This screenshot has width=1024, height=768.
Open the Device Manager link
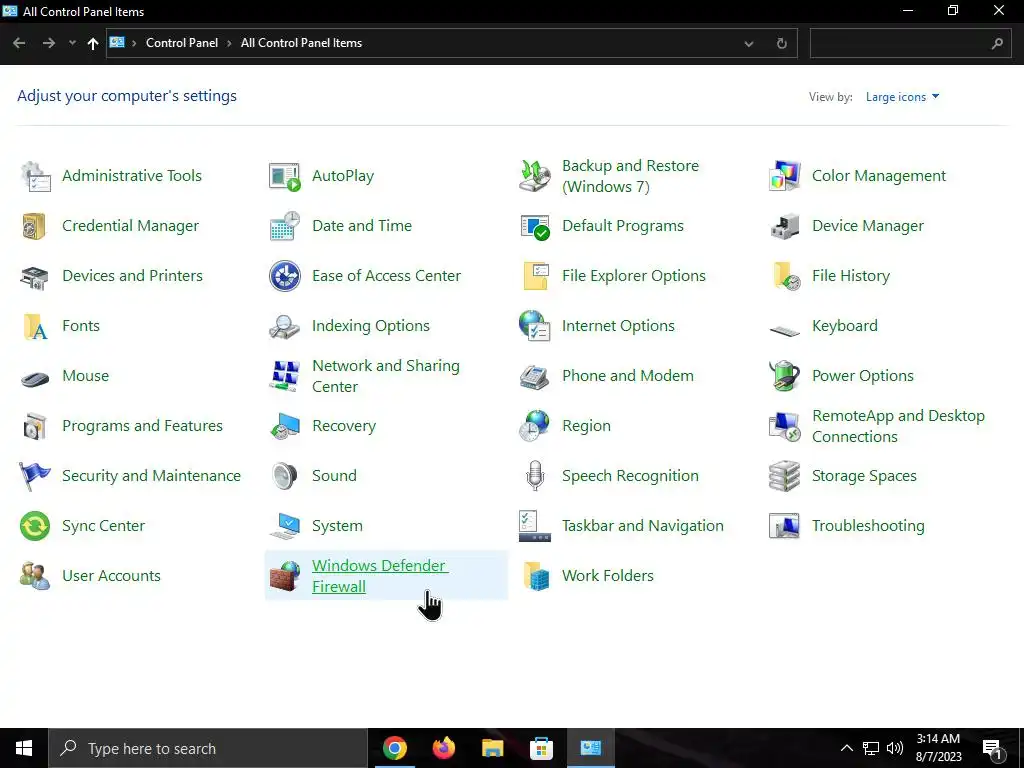tap(868, 226)
